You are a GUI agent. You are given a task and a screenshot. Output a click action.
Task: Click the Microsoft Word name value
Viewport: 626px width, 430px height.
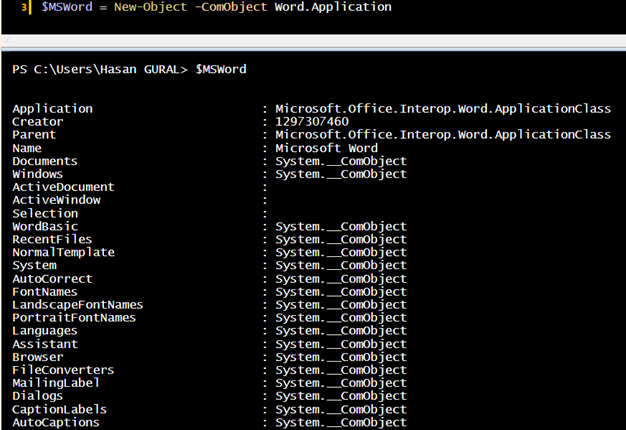coord(326,148)
